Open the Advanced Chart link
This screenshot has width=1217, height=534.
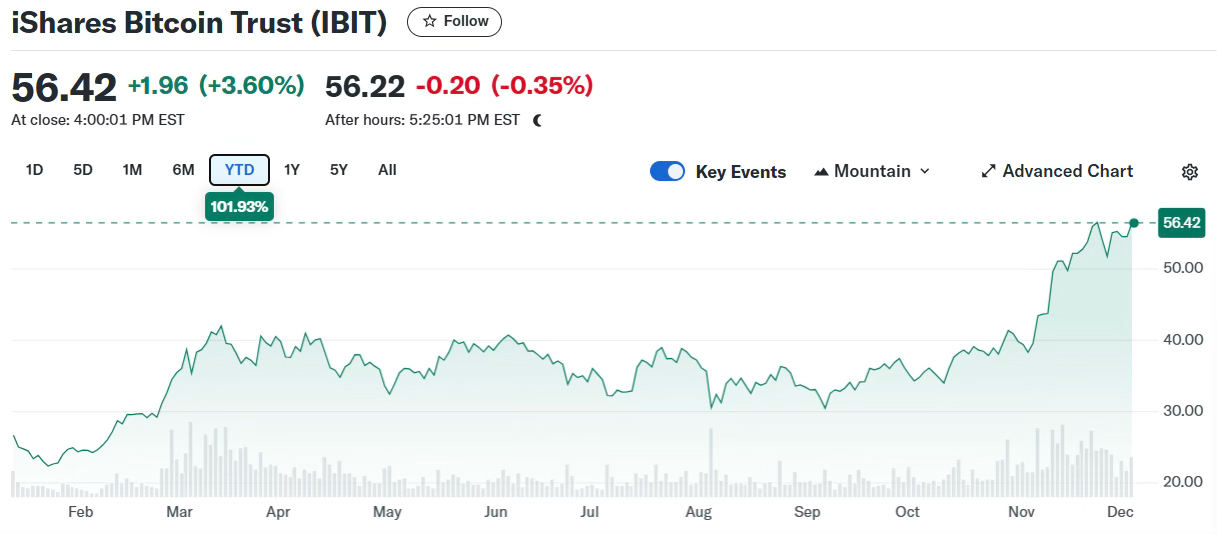(1067, 171)
